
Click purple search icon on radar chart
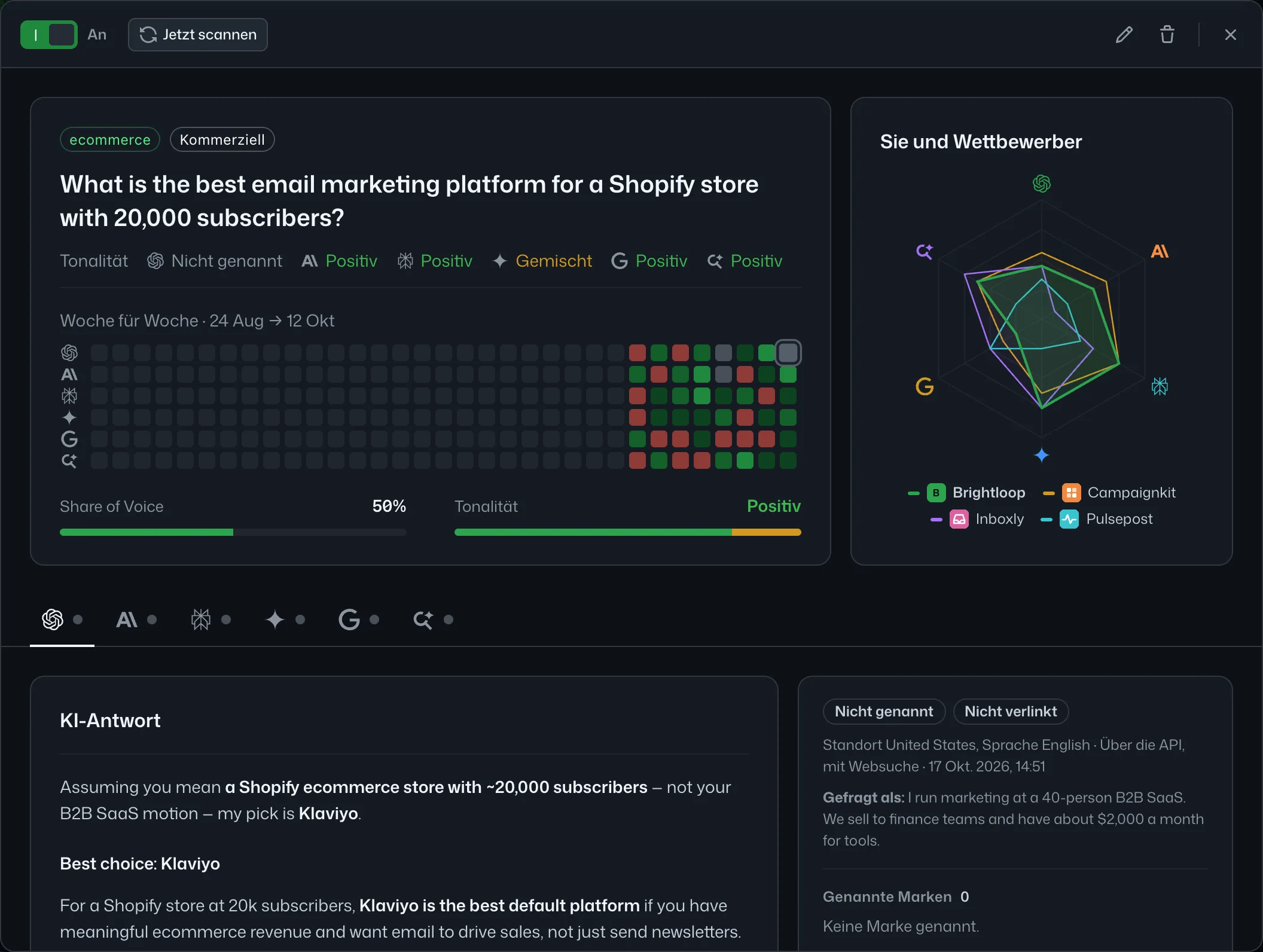click(925, 251)
